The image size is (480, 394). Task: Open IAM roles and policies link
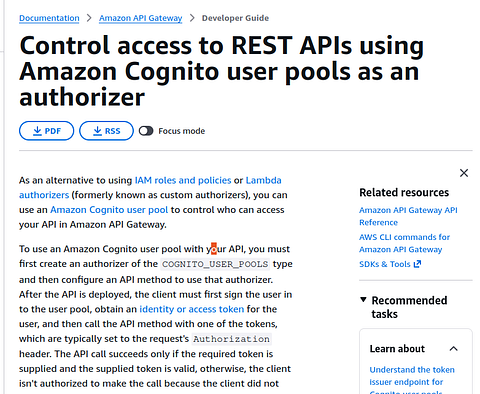tap(183, 180)
